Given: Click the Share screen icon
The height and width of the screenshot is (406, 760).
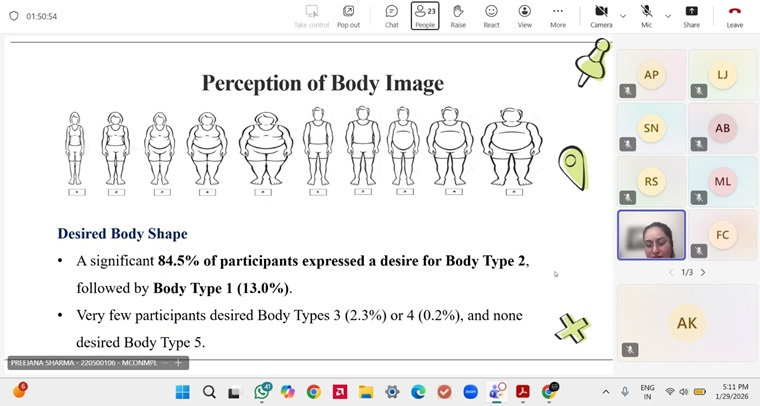Looking at the screenshot, I should point(691,15).
